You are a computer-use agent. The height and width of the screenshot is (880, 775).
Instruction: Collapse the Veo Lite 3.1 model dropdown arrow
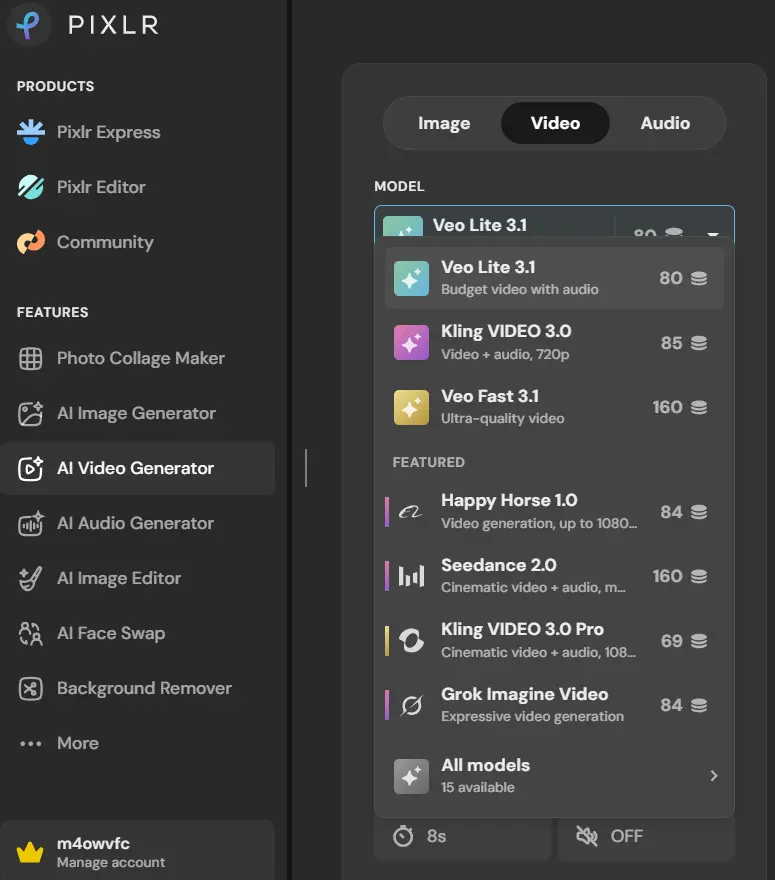click(713, 234)
